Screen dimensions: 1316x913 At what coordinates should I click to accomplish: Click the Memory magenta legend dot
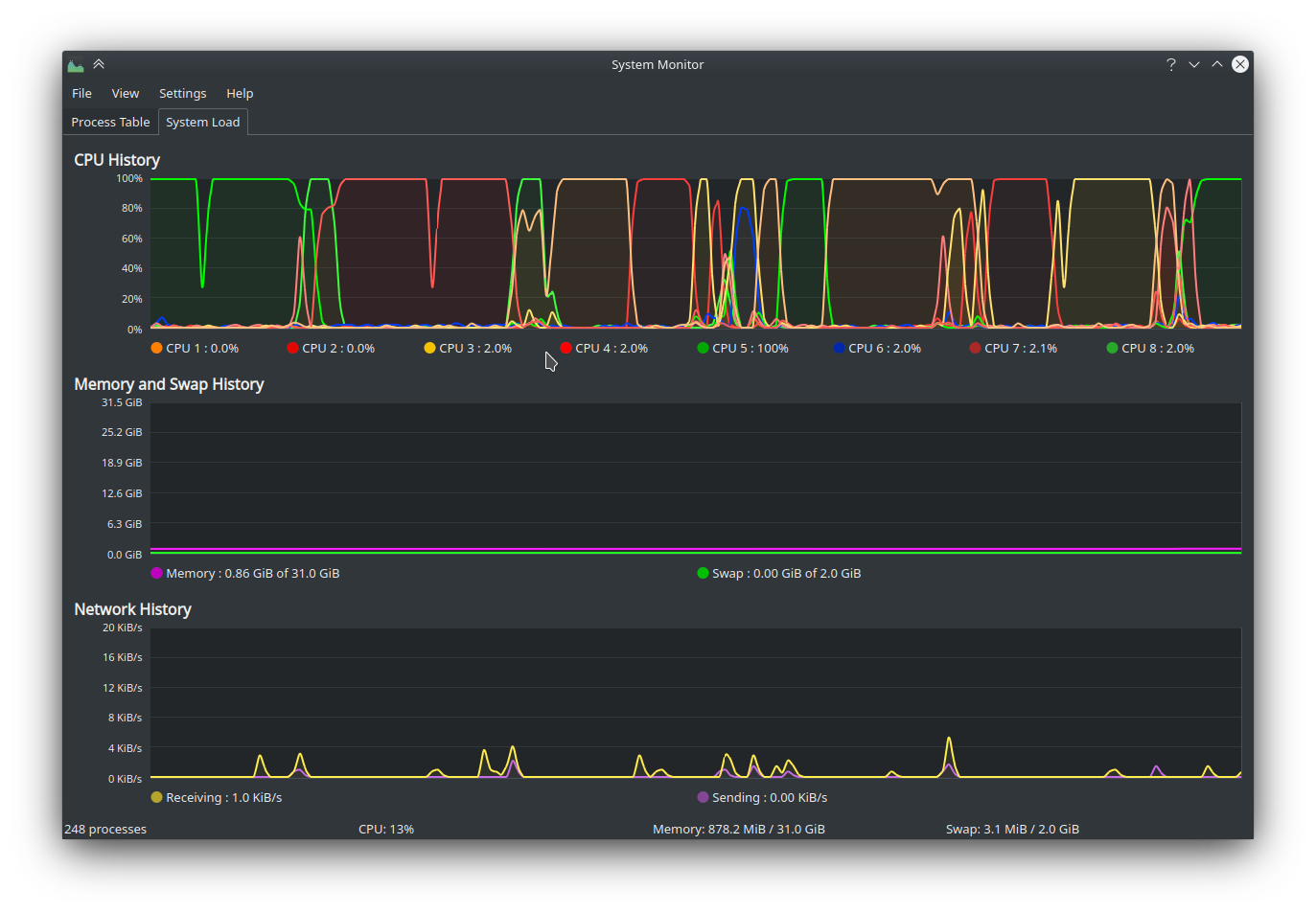(x=156, y=573)
